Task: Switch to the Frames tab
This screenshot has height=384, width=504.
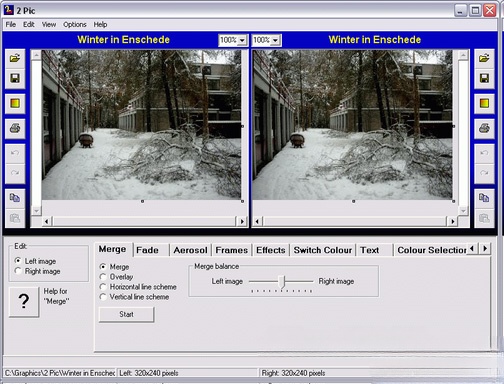Action: click(232, 250)
